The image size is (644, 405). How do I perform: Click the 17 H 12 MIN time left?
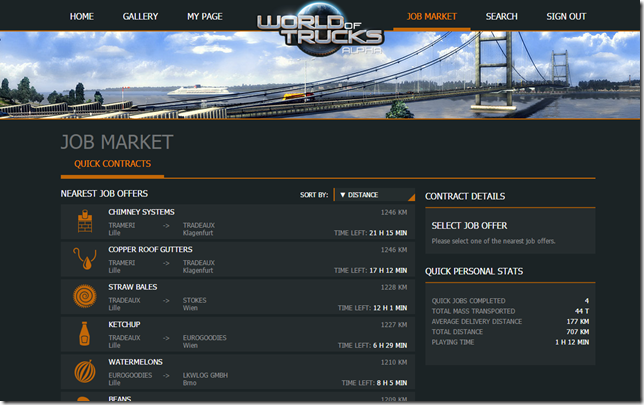coord(388,270)
